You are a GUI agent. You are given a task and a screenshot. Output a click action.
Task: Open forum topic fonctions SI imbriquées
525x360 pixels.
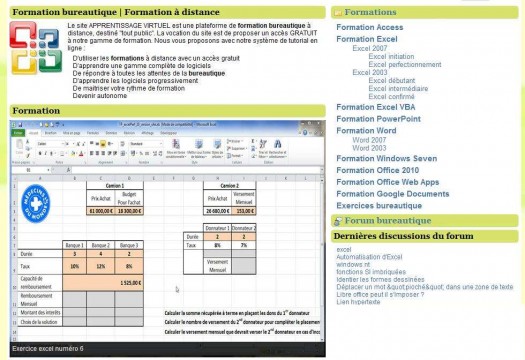point(371,272)
